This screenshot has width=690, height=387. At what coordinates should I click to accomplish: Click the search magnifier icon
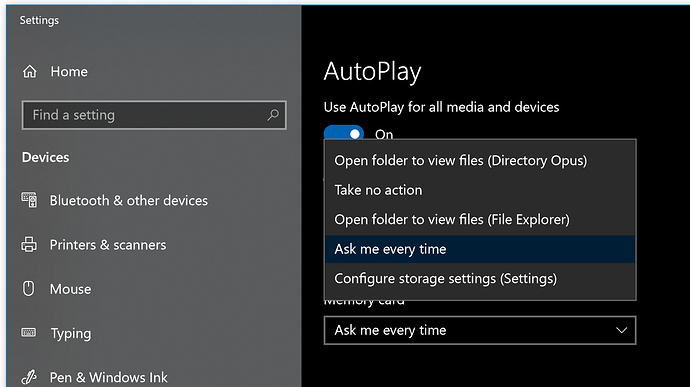coord(273,115)
